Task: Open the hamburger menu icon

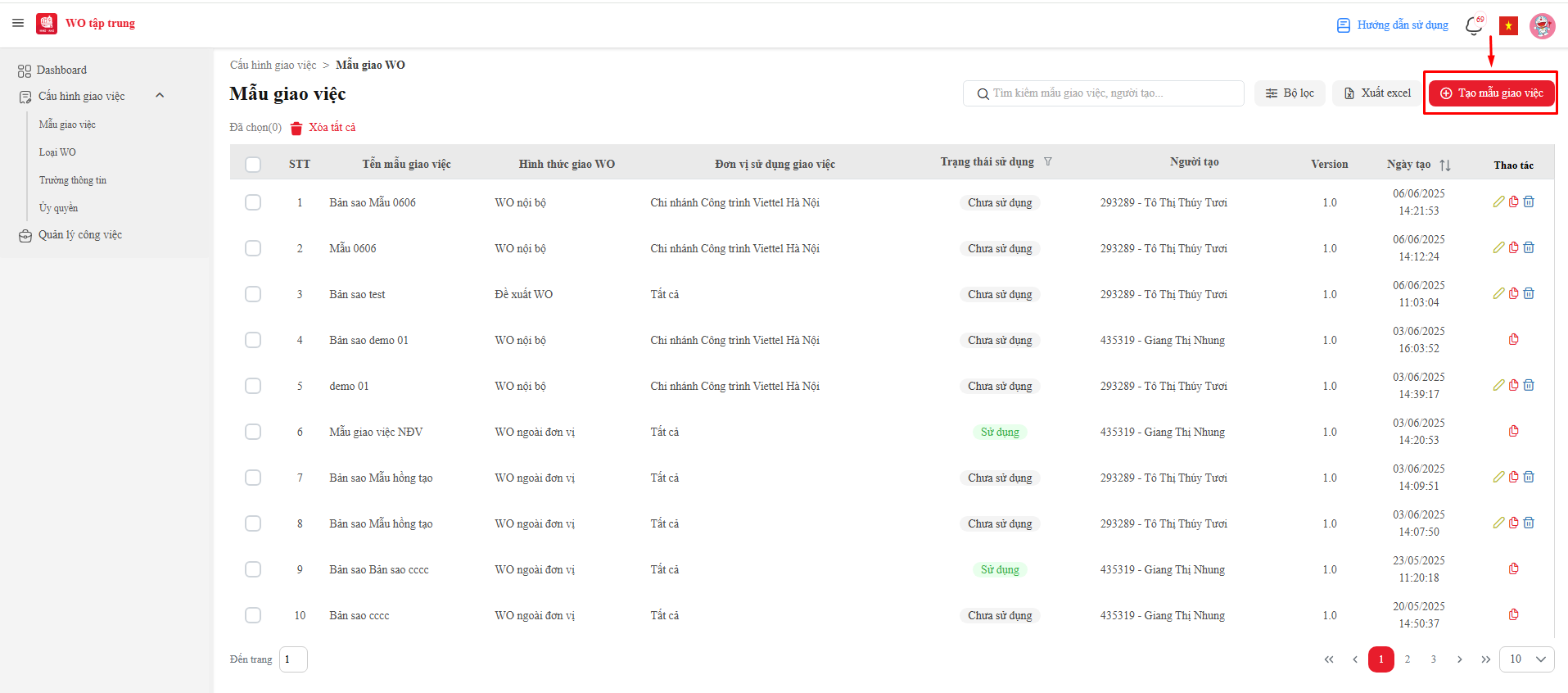Action: [18, 23]
